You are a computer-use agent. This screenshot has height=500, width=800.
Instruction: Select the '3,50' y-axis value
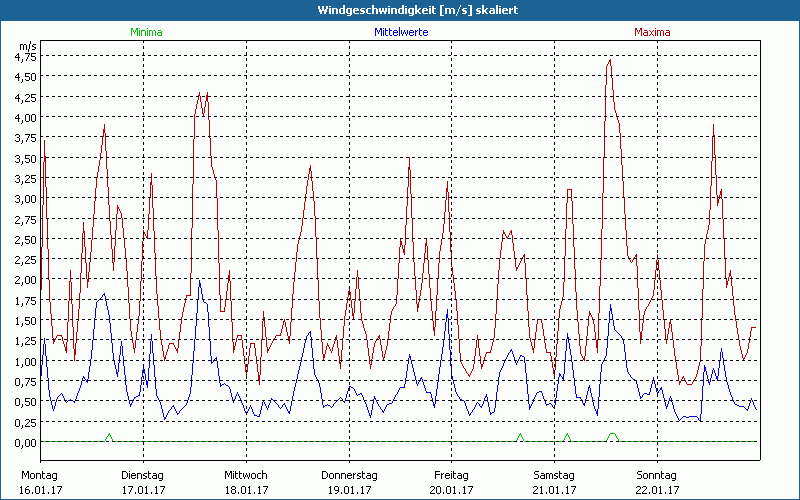coord(26,158)
